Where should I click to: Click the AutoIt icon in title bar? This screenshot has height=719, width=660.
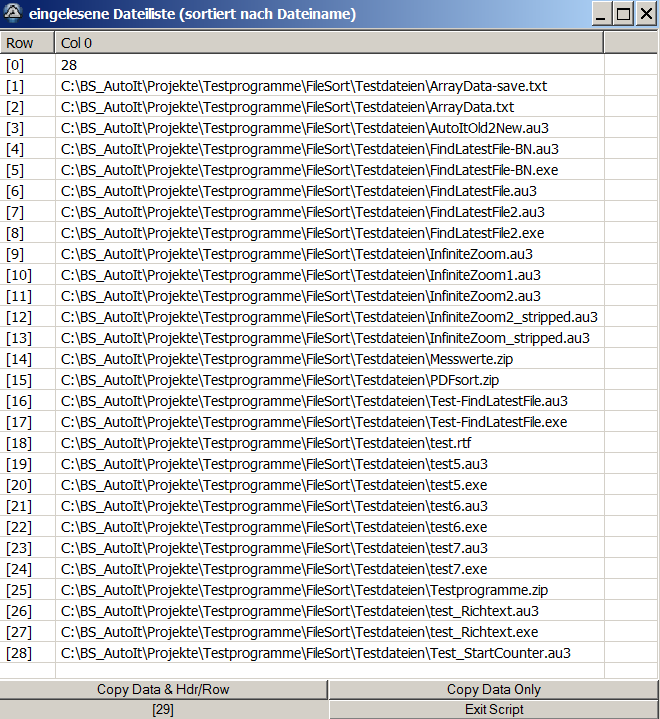(13, 14)
